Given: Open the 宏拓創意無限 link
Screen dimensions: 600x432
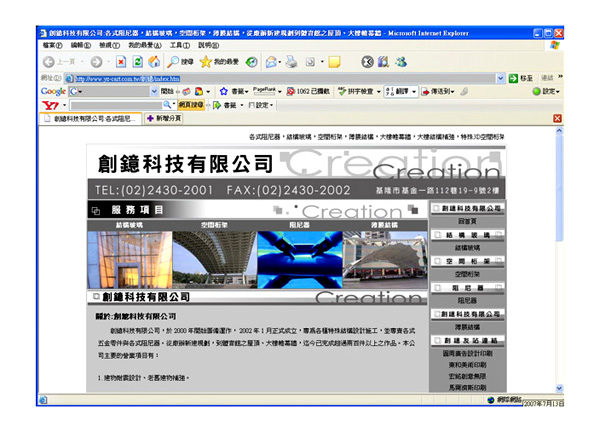Looking at the screenshot, I should tap(468, 377).
